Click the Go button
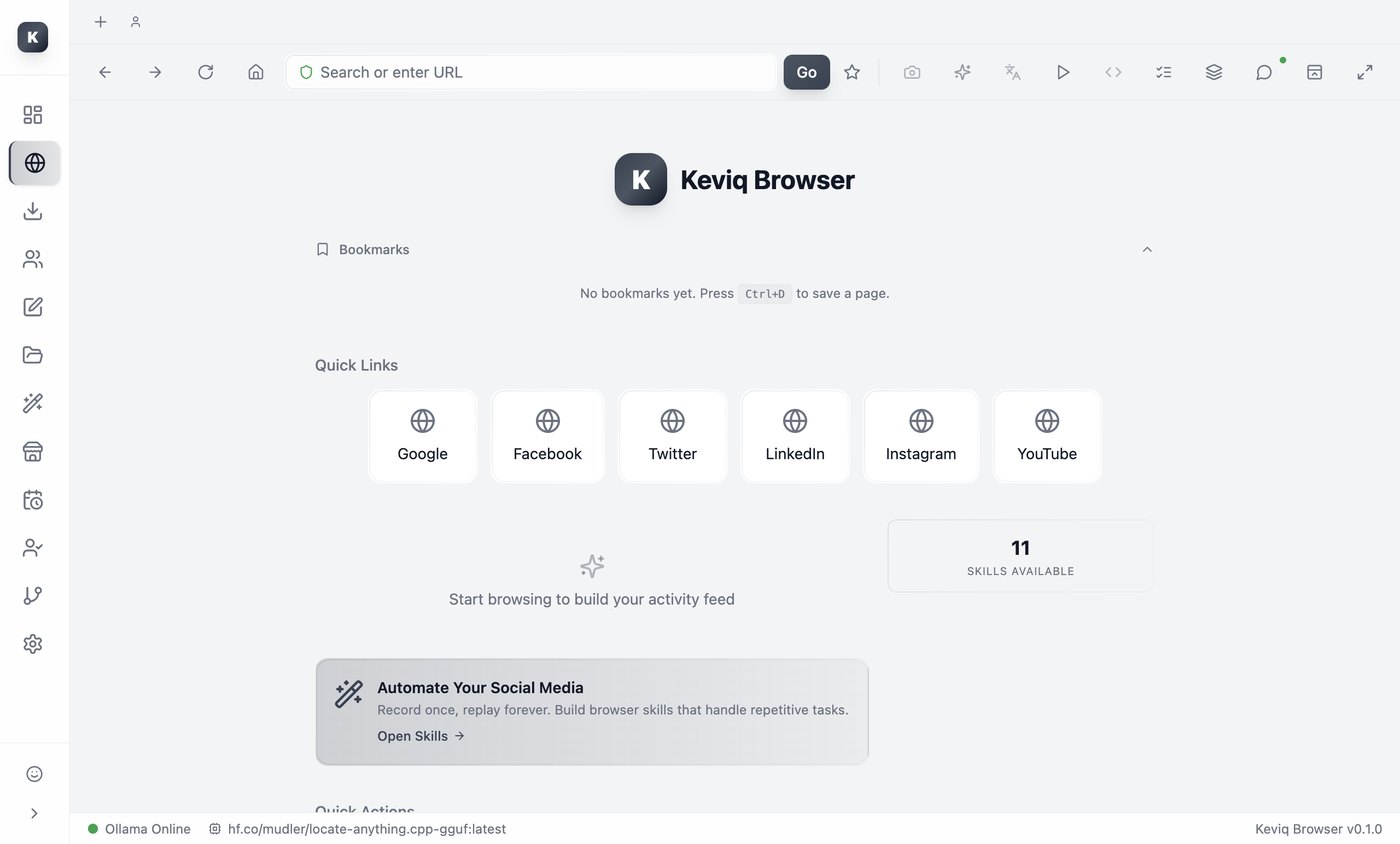 (x=807, y=72)
